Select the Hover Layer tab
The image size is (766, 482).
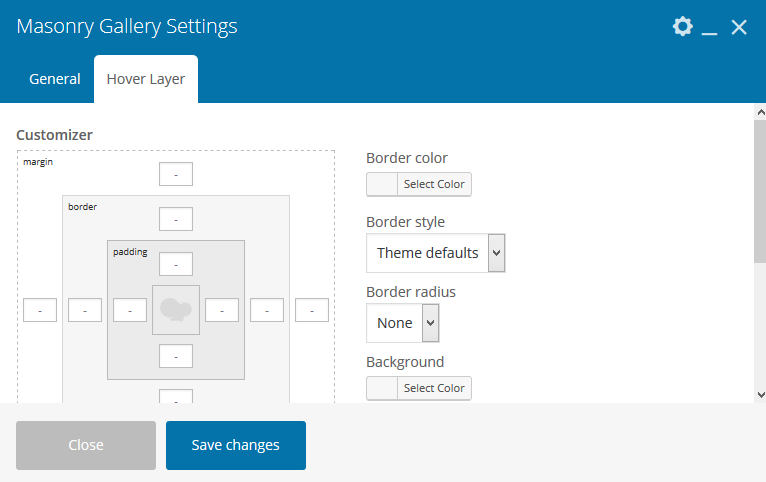click(146, 79)
